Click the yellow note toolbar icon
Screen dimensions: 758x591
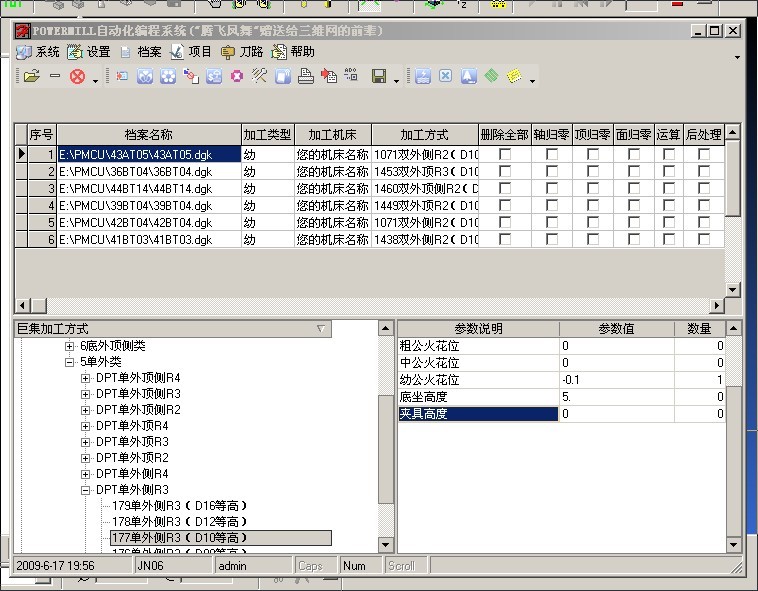[x=514, y=76]
